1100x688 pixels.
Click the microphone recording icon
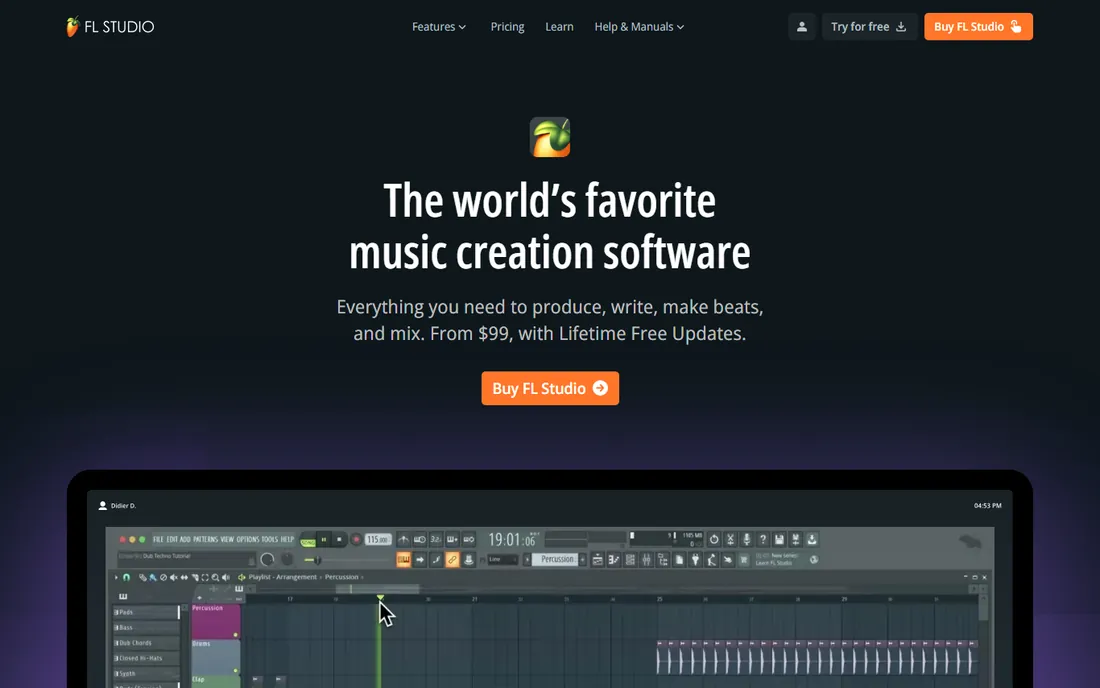746,539
